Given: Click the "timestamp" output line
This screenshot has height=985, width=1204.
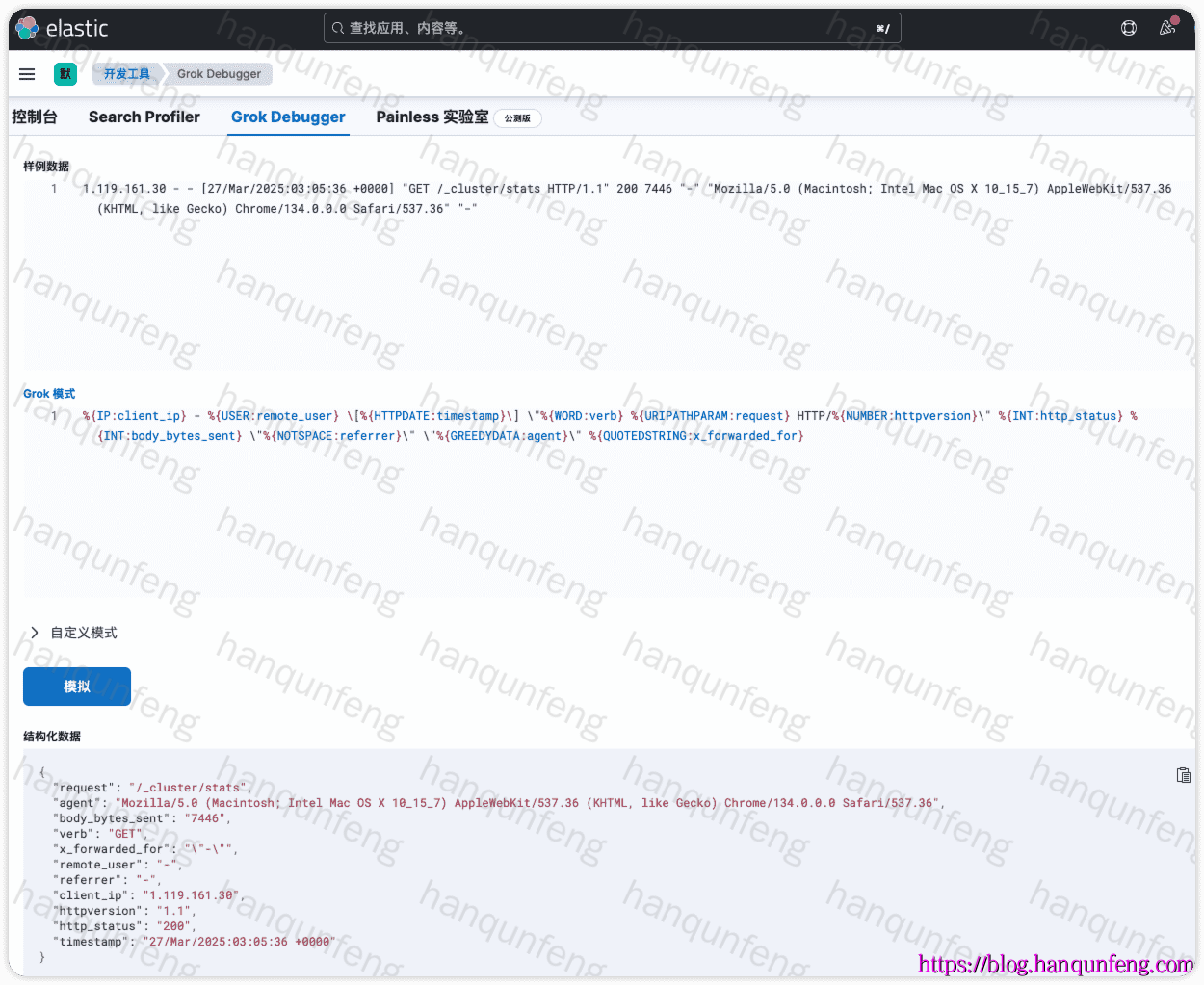Looking at the screenshot, I should click(x=194, y=942).
